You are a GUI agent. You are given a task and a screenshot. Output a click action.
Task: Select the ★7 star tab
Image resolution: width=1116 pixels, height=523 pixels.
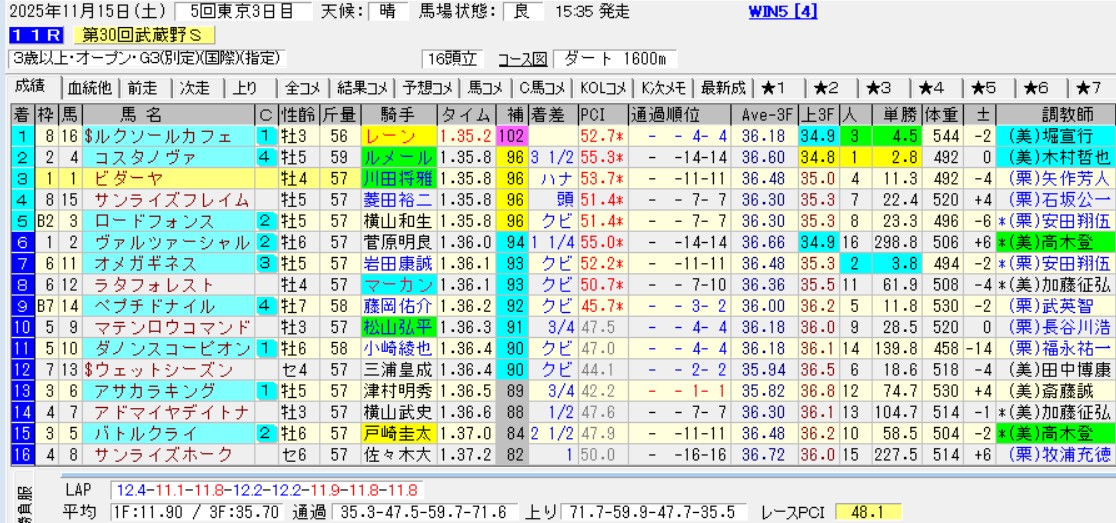(1089, 87)
